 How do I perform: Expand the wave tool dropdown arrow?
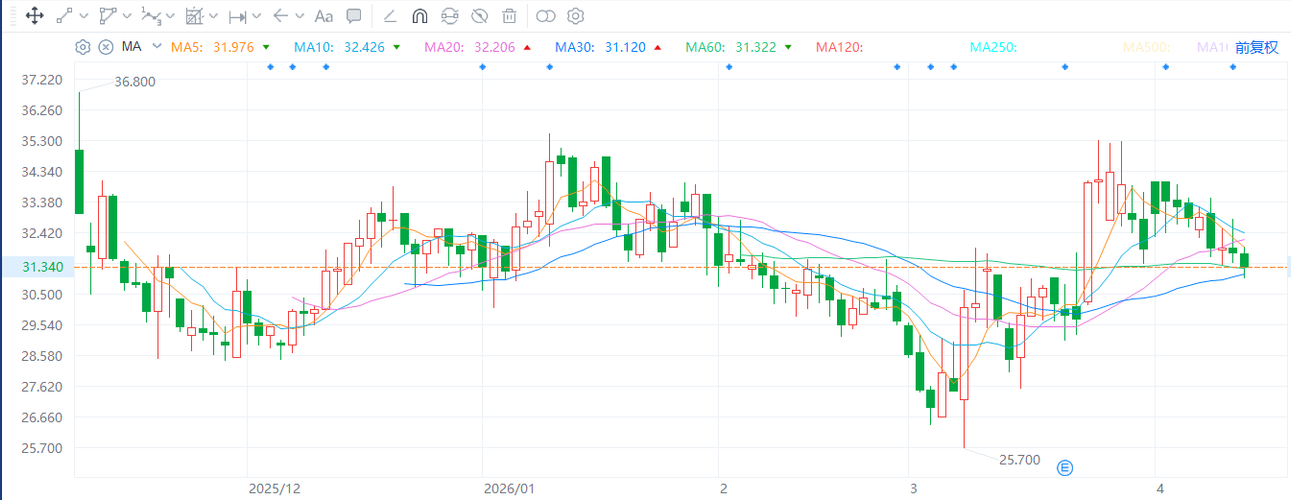tap(170, 16)
